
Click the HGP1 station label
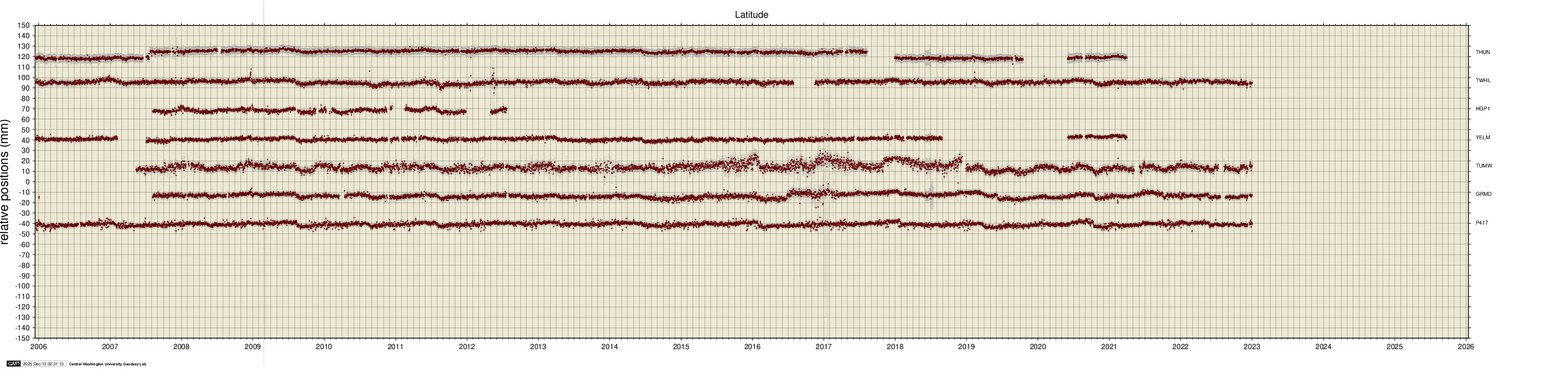[x=1482, y=109]
